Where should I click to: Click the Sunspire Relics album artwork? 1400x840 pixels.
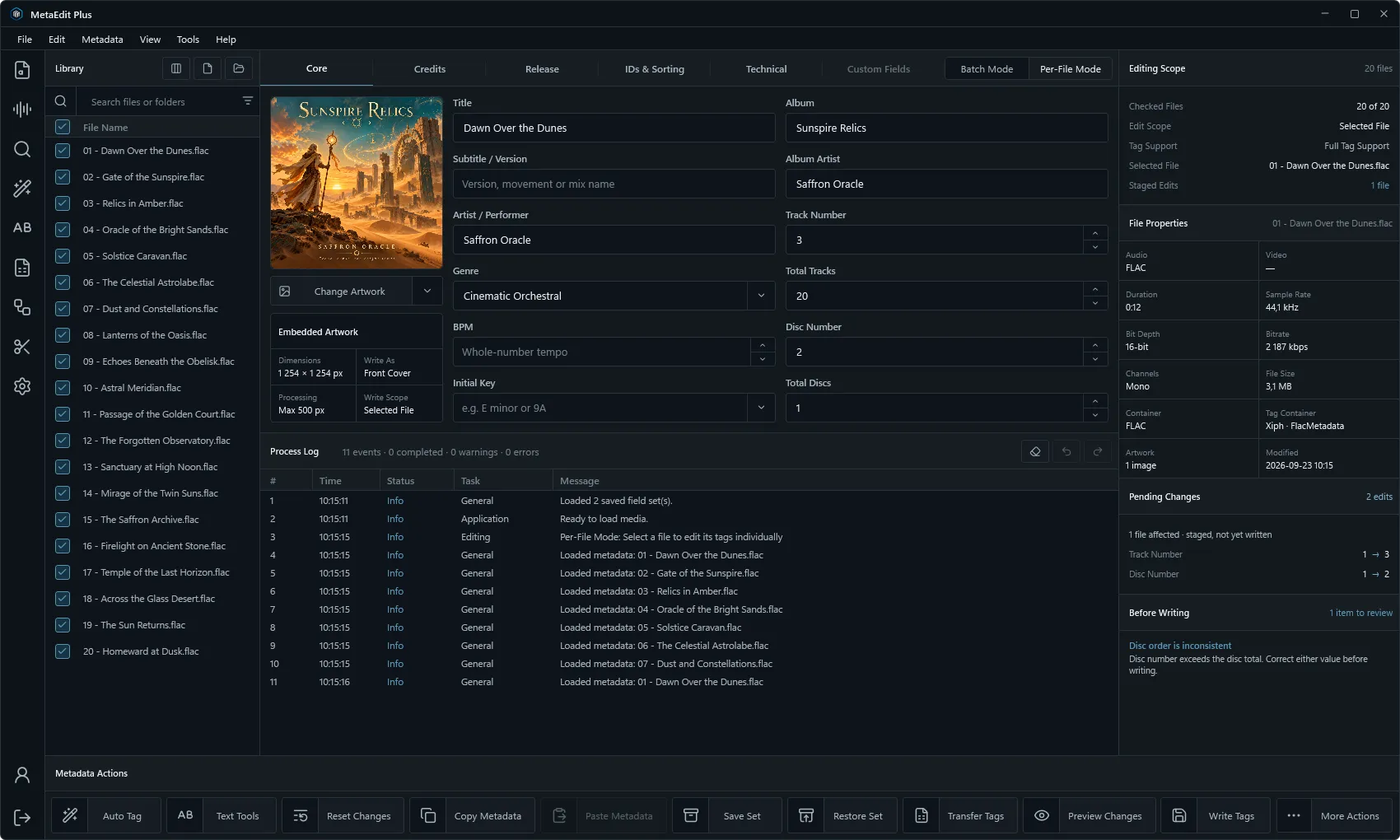(357, 183)
